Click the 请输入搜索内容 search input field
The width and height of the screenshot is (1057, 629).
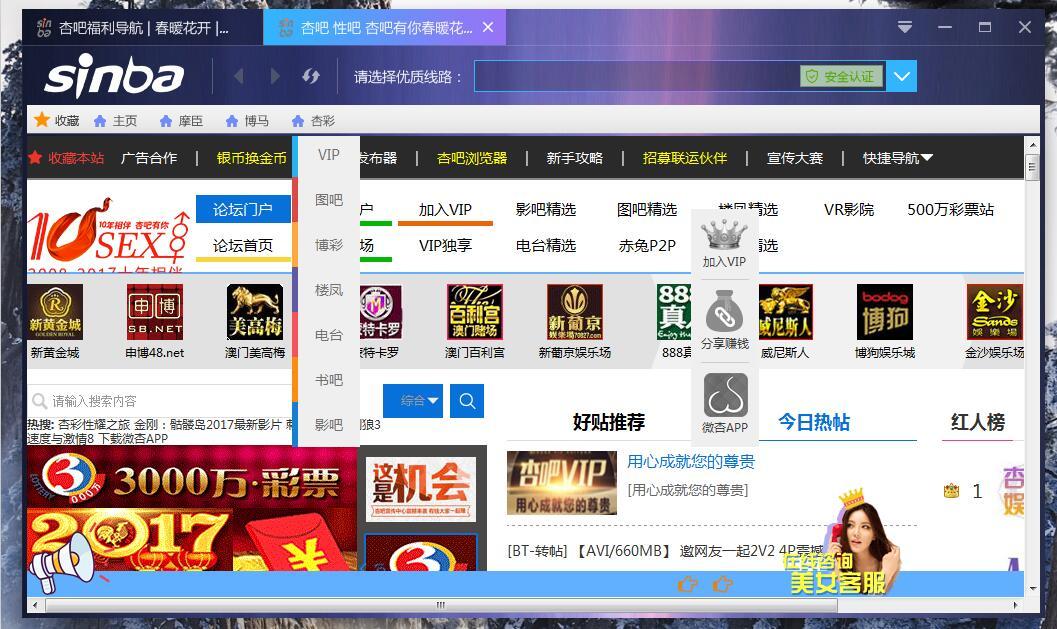(150, 401)
